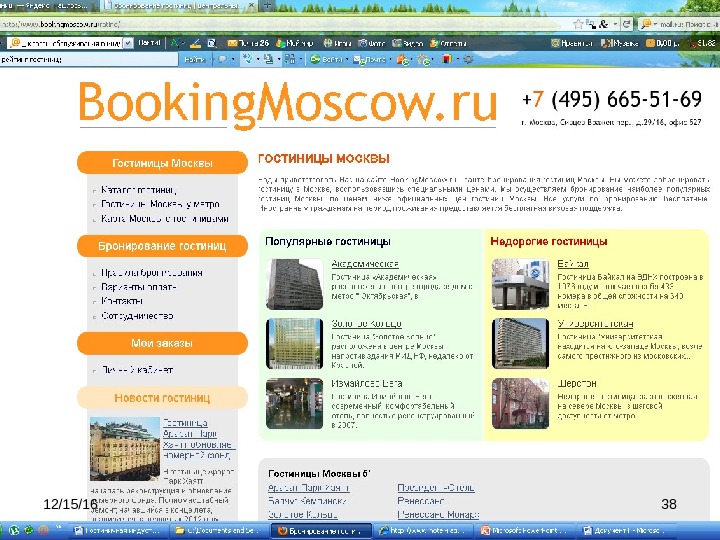
Task: Open the Академическая hotel link
Action: (365, 264)
